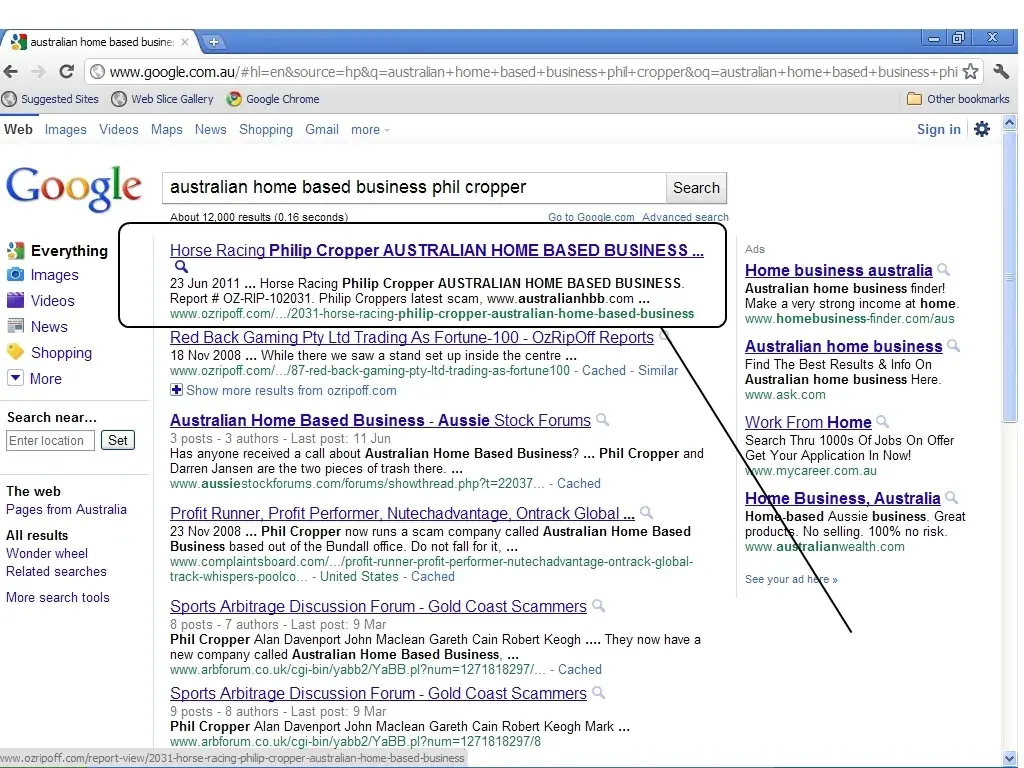Open a new tab with plus button
1024x768 pixels.
(x=214, y=42)
